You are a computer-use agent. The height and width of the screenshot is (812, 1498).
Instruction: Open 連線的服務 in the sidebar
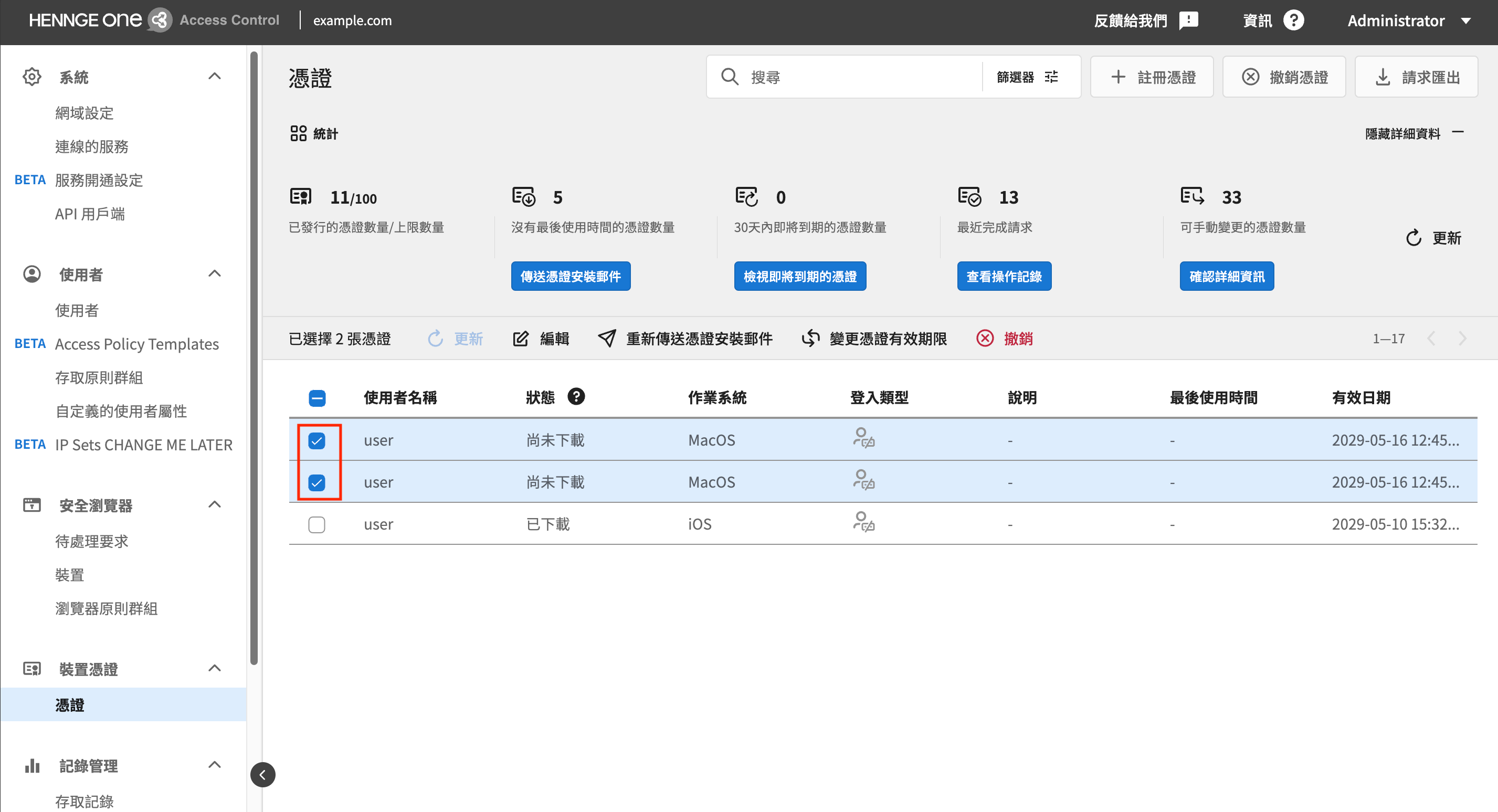(92, 146)
